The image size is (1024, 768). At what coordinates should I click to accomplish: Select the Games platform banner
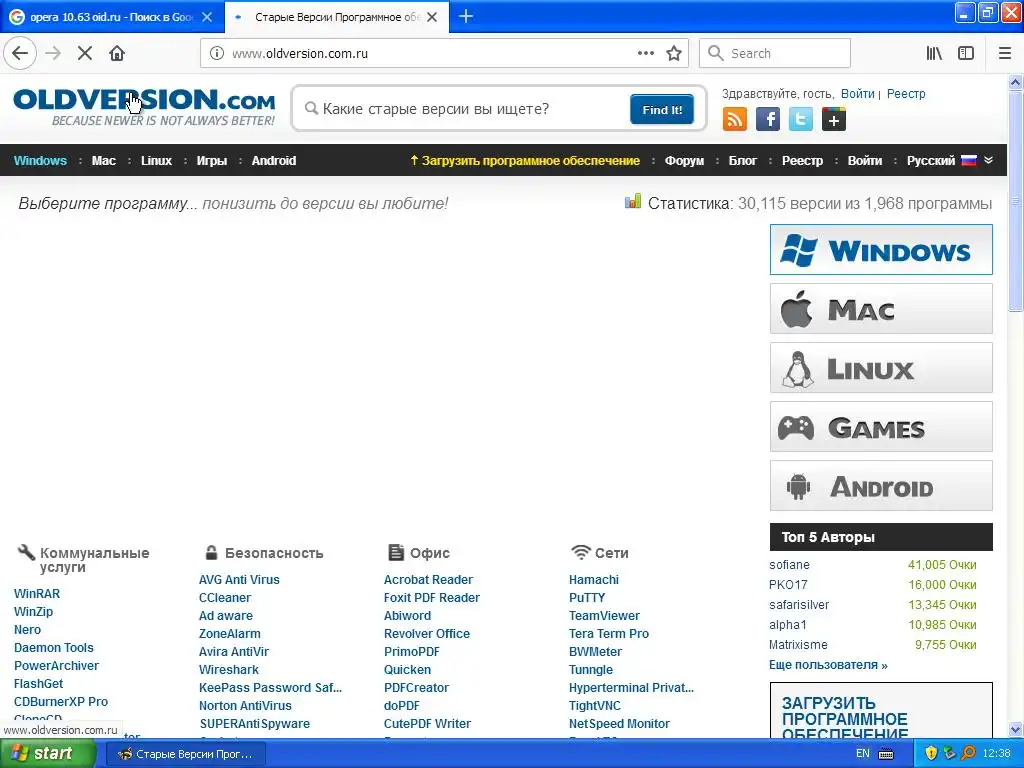tap(881, 427)
